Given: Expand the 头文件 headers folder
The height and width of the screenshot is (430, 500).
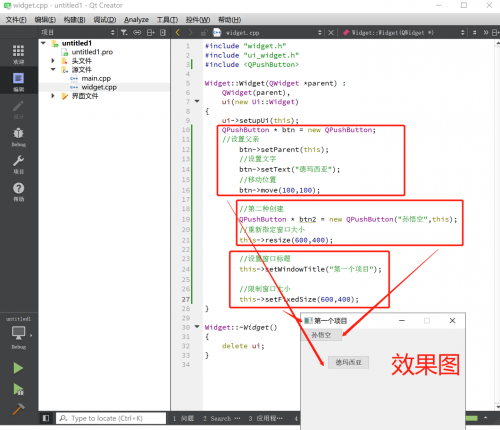Looking at the screenshot, I should (53, 61).
